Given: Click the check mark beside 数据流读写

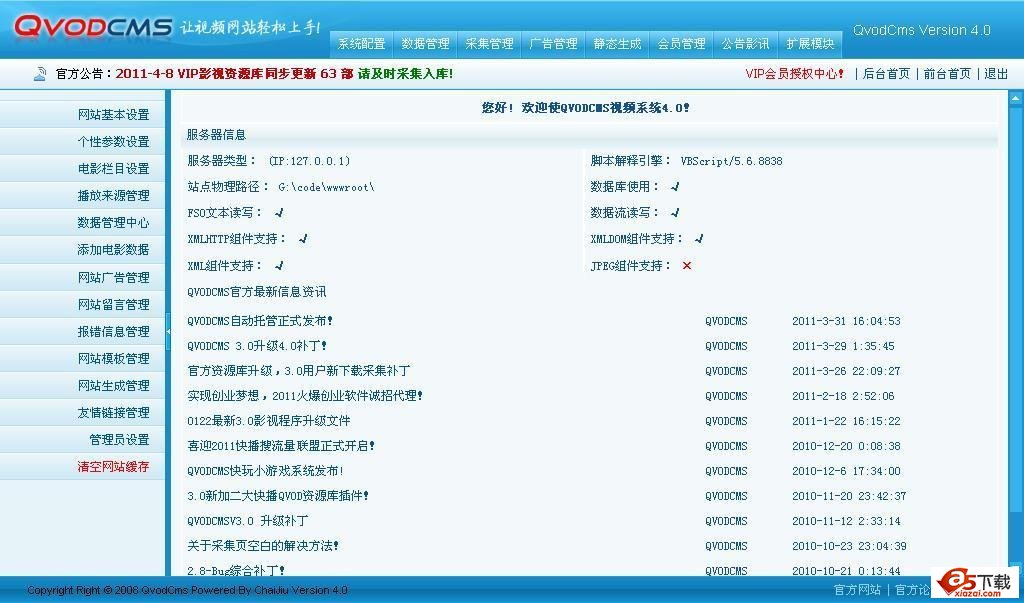Looking at the screenshot, I should [675, 212].
